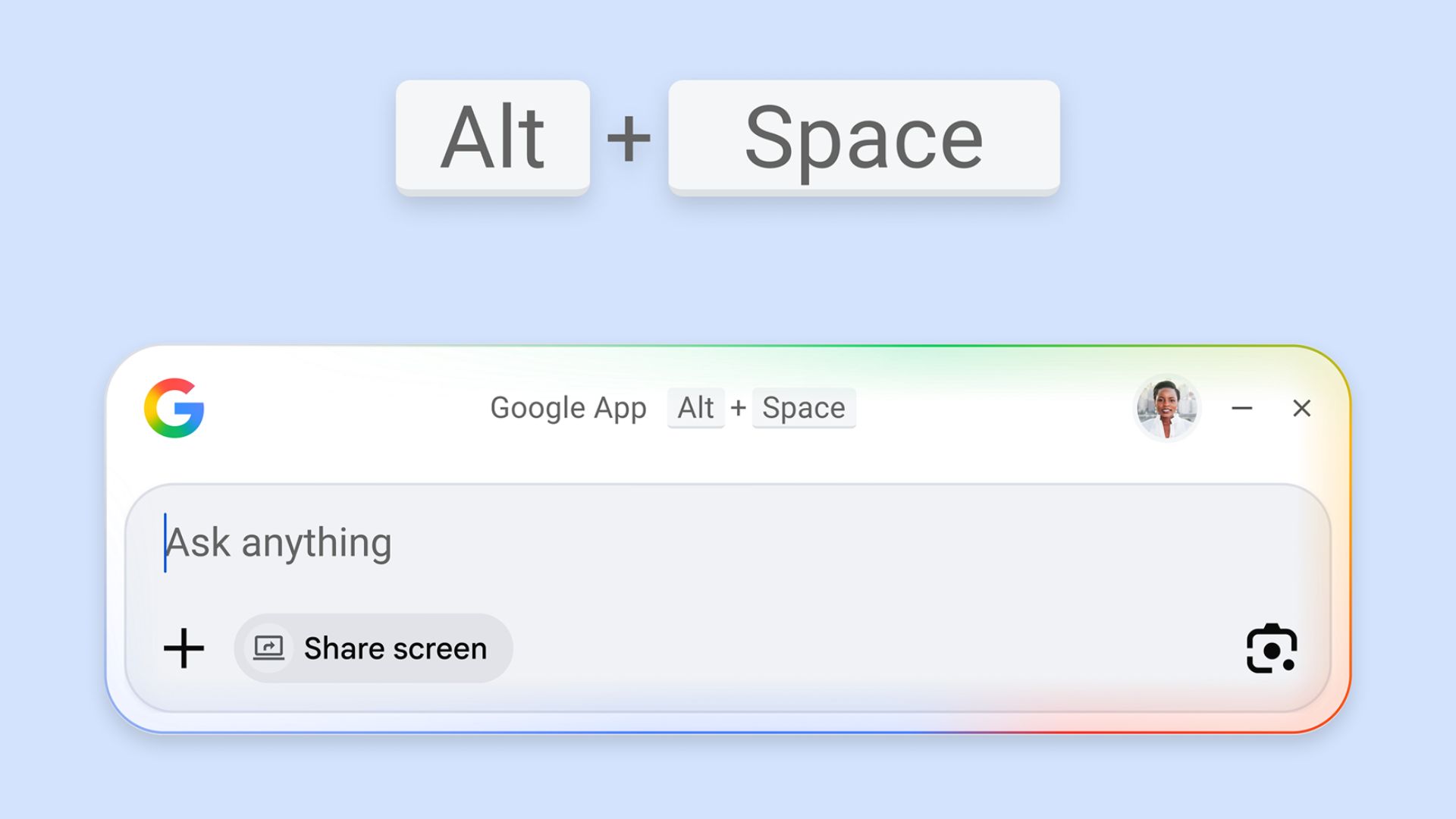
Task: Click the Lens shutter dot on the camera icon
Action: (x=1288, y=666)
